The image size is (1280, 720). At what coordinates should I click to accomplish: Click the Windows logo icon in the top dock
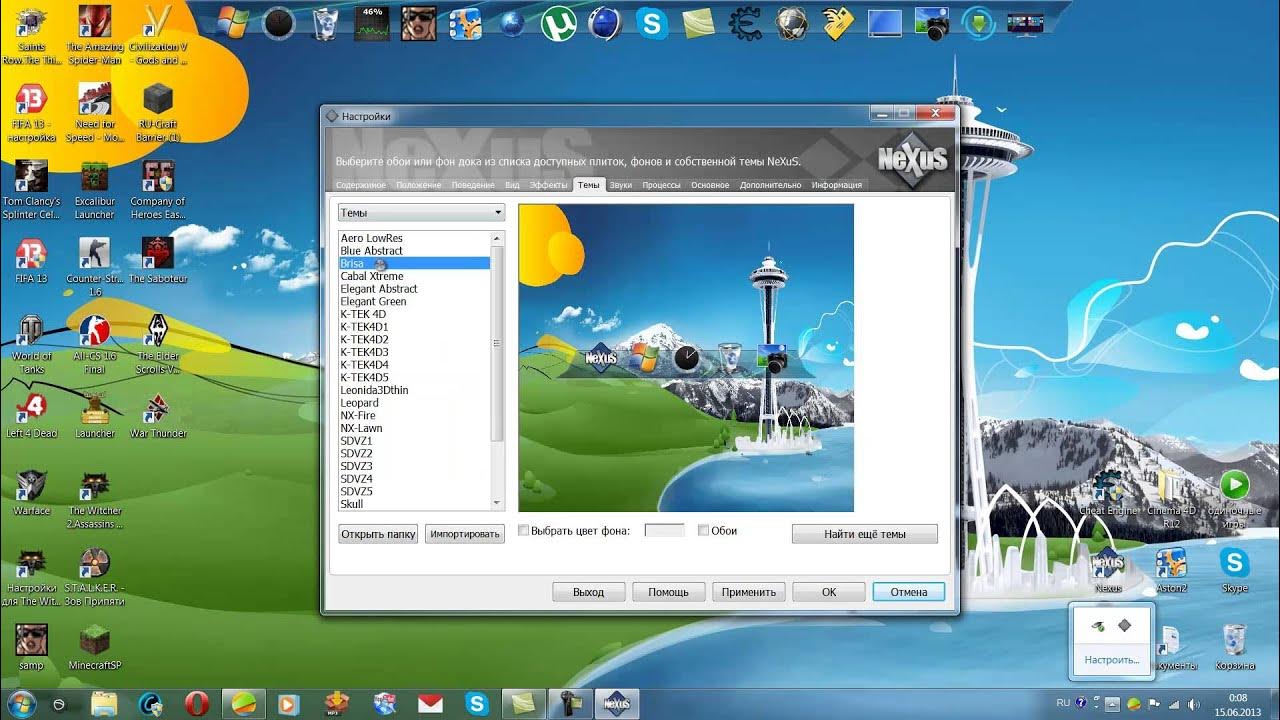(232, 22)
